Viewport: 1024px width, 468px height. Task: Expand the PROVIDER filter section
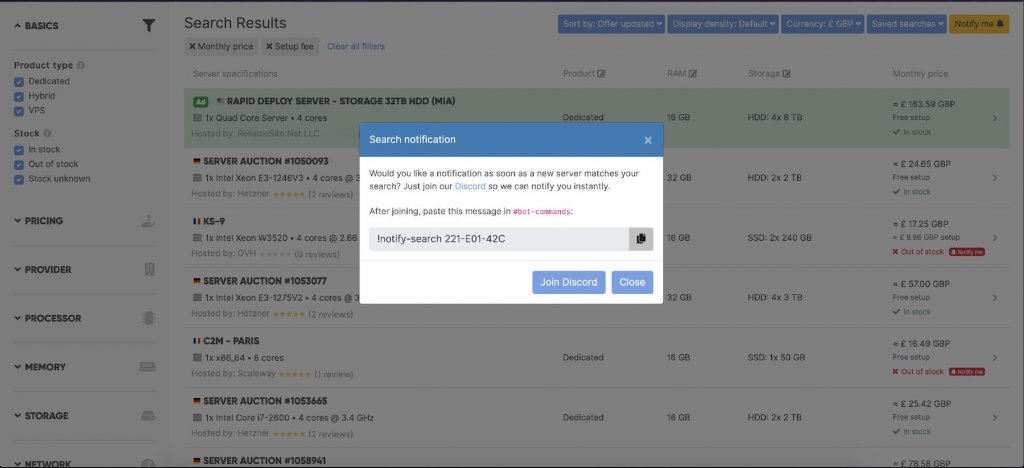coord(43,270)
